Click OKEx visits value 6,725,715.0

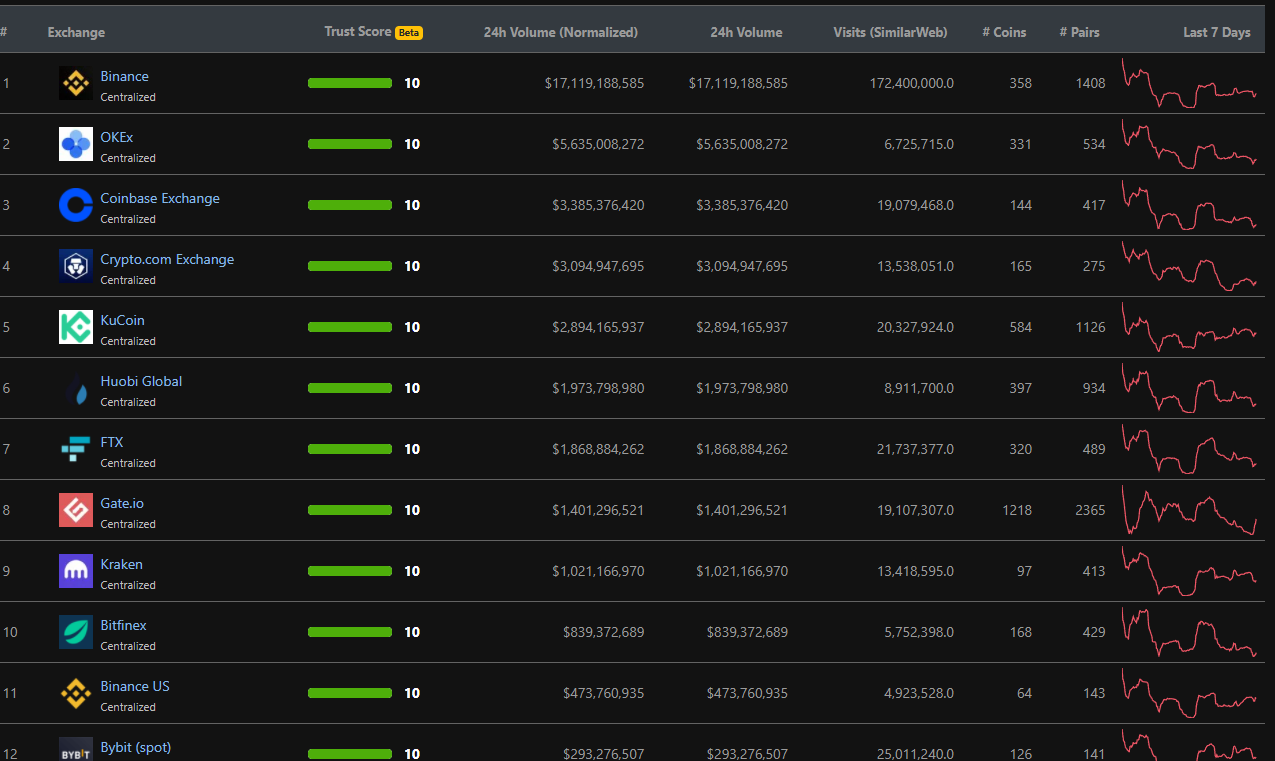point(919,144)
